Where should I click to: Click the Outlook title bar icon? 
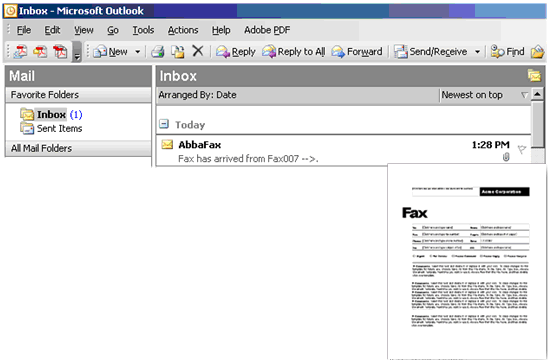tap(10, 11)
